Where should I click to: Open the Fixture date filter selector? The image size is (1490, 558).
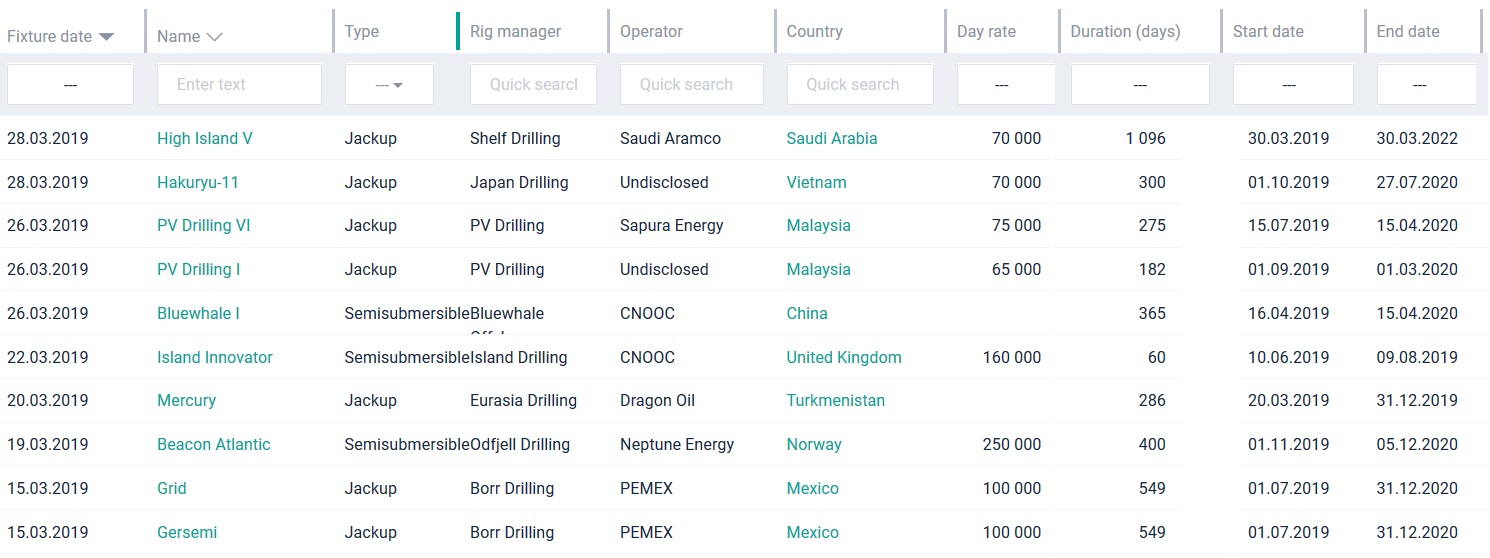coord(70,85)
